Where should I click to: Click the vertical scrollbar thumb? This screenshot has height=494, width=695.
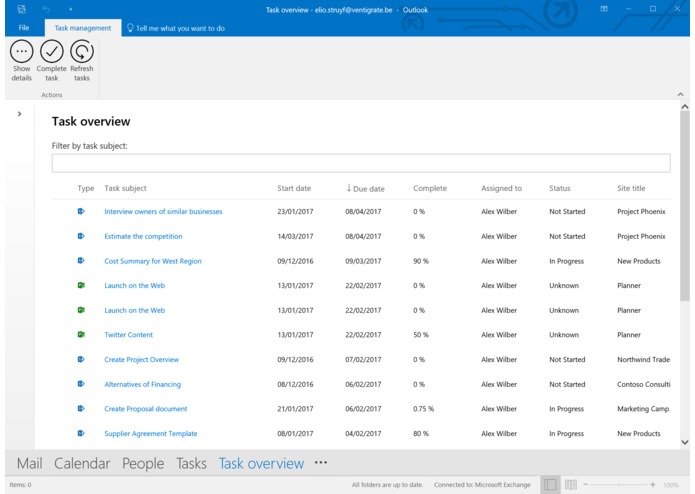[x=685, y=206]
